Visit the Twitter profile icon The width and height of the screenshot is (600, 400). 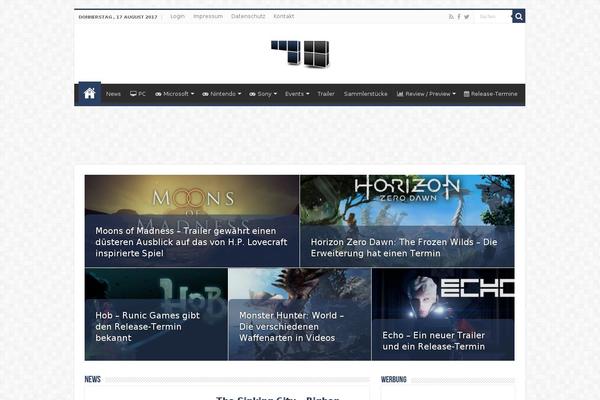tap(466, 17)
